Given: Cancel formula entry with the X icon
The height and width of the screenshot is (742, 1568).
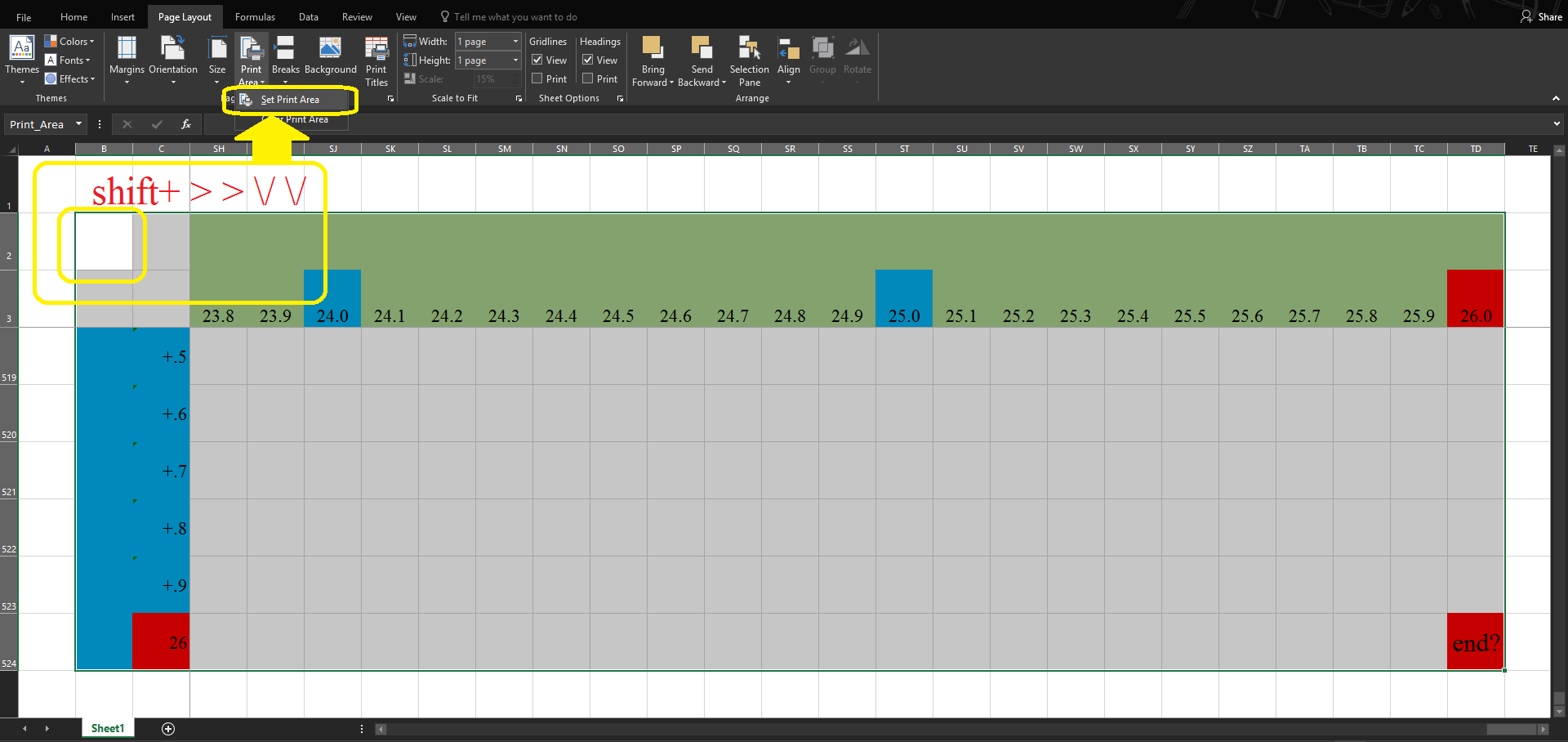Looking at the screenshot, I should pos(127,124).
